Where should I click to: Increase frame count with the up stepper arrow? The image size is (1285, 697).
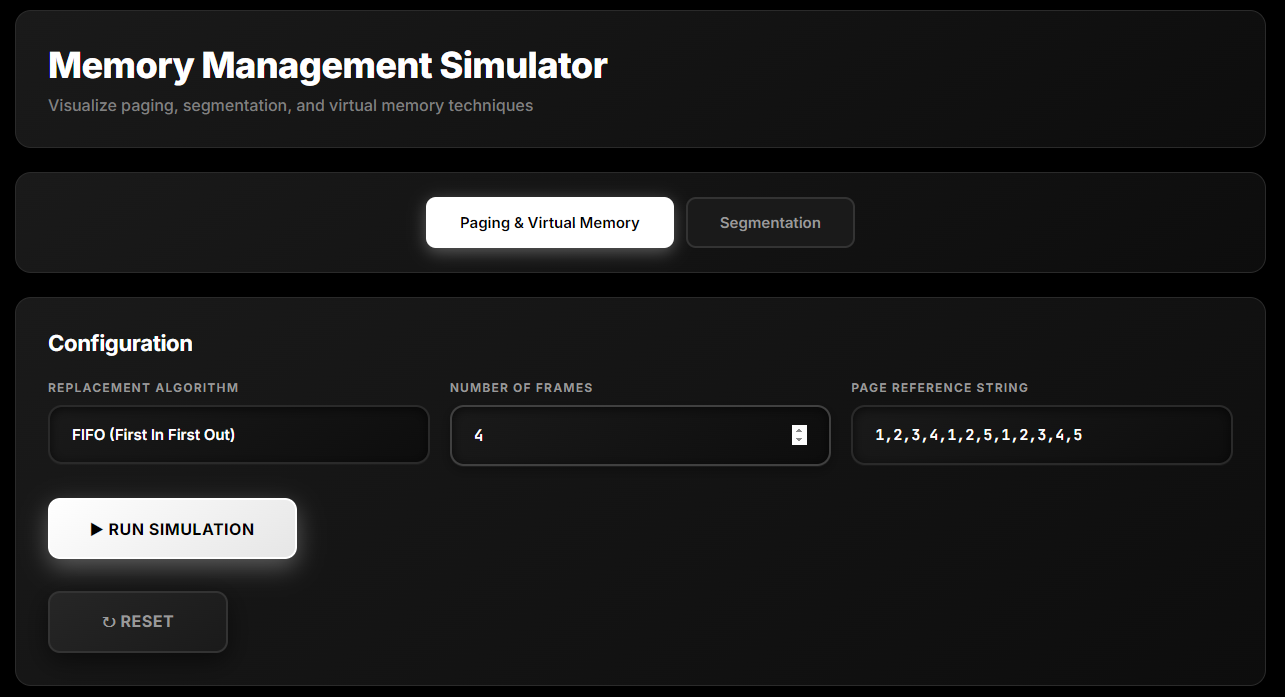799,430
